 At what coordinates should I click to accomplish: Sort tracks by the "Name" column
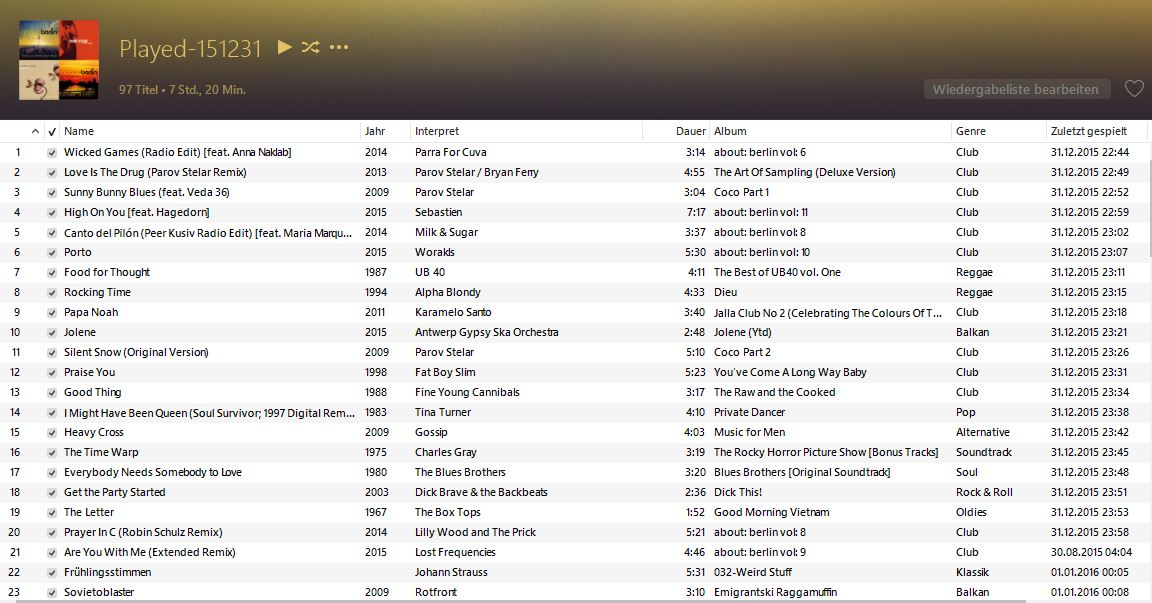79,131
